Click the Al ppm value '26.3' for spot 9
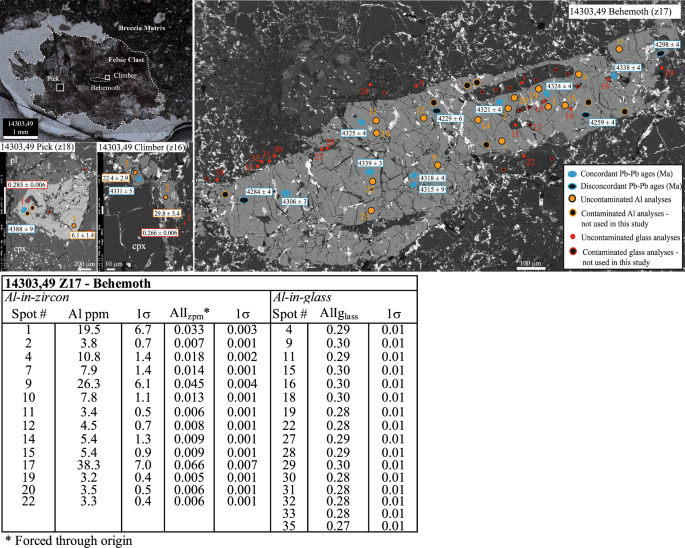 pyautogui.click(x=89, y=384)
